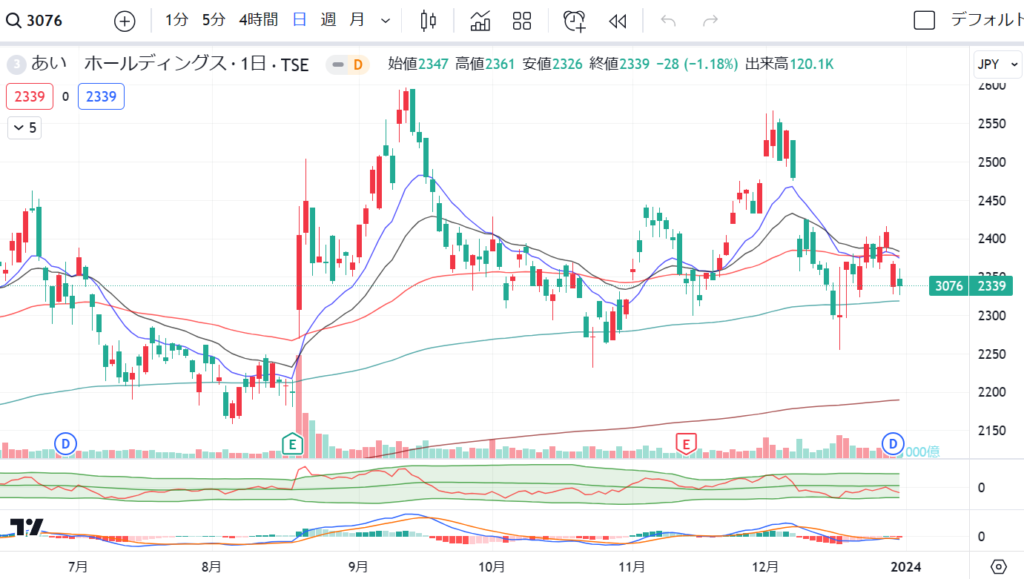Open chart settings gear at bottom right
The width and height of the screenshot is (1024, 579).
coord(997,565)
